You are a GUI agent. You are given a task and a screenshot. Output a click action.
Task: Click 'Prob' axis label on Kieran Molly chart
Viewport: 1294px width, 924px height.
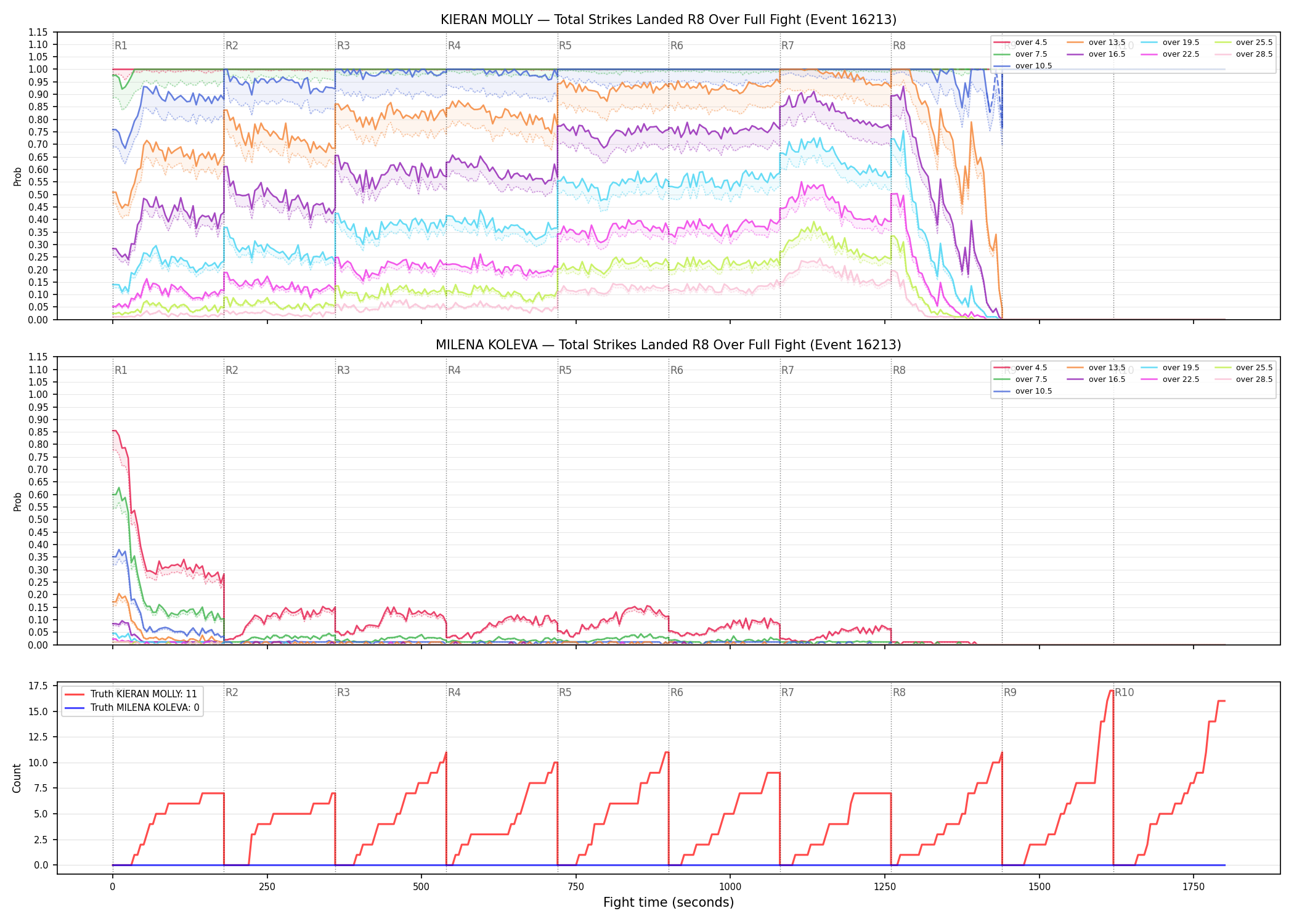click(x=17, y=176)
